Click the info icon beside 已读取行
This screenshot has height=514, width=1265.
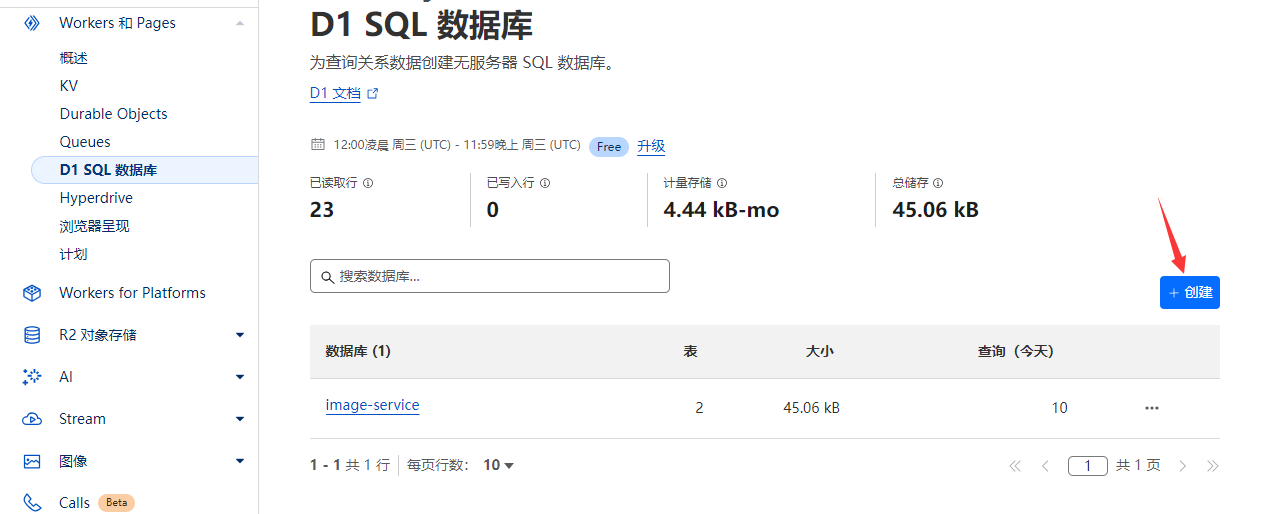pos(368,184)
